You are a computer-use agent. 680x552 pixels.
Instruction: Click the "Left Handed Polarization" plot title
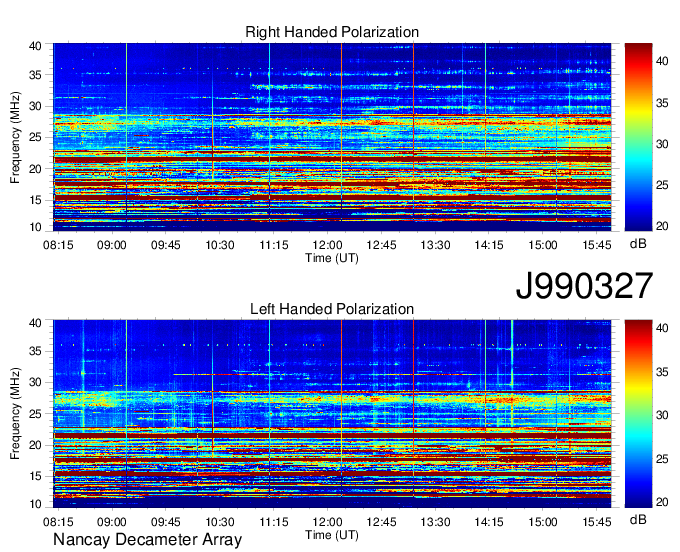332,309
